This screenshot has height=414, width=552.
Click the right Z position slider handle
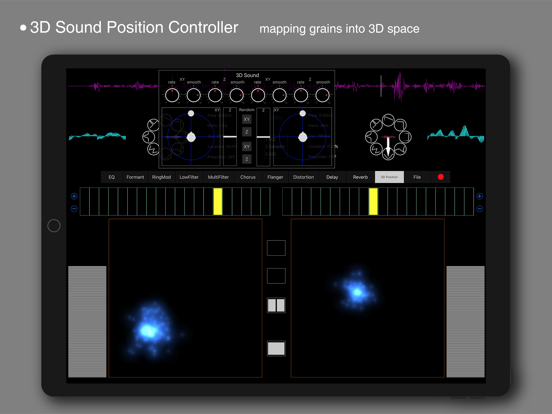(x=263, y=137)
